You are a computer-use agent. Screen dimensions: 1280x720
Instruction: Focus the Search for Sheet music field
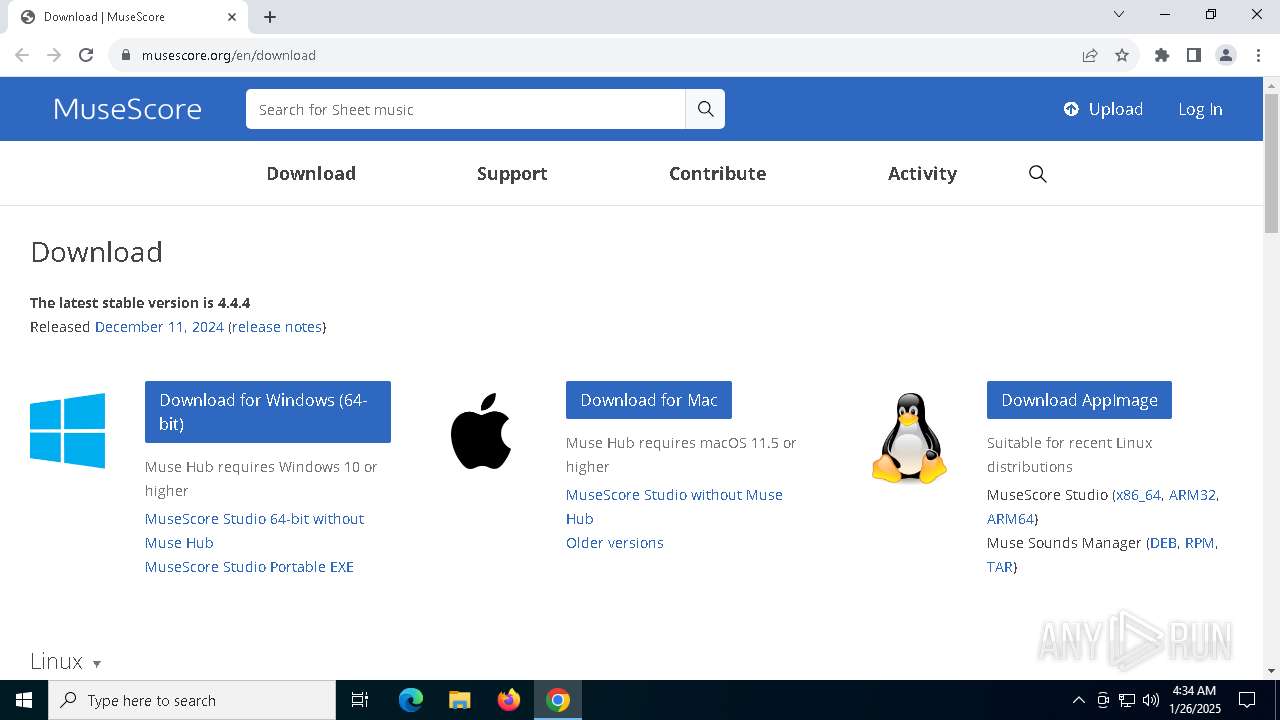[465, 109]
